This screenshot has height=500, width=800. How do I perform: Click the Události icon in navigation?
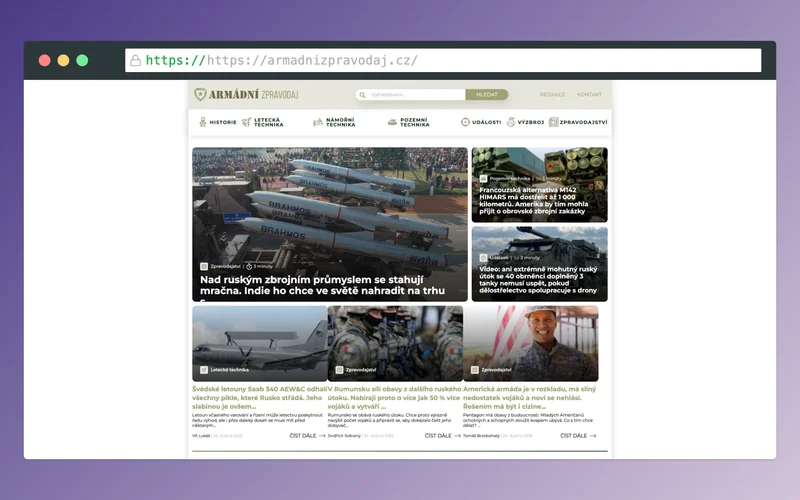point(465,122)
